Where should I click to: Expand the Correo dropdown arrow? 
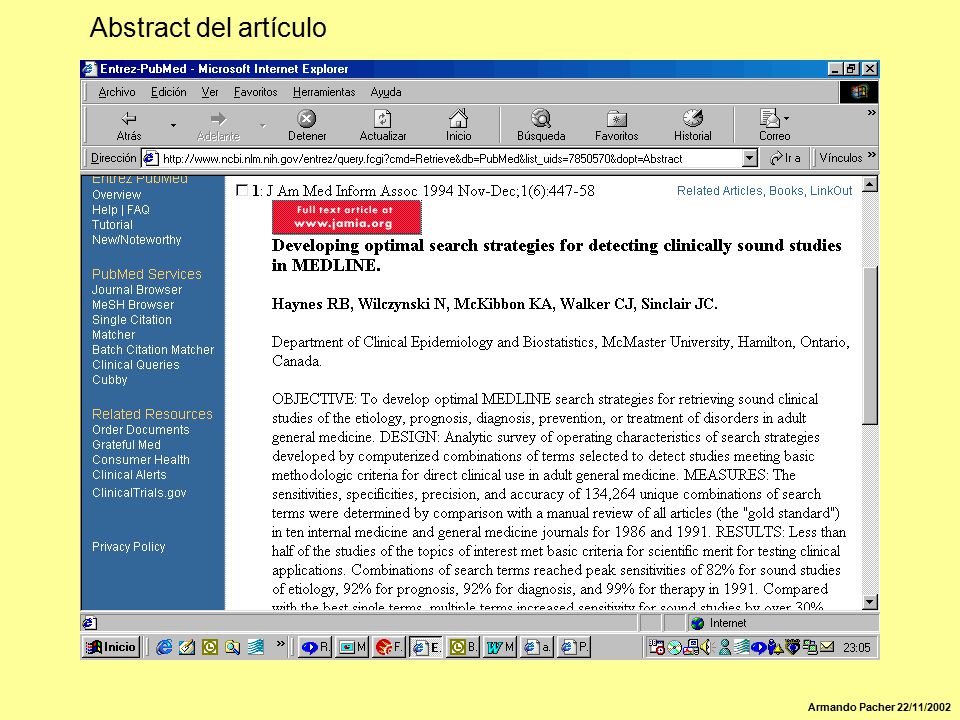click(x=786, y=118)
